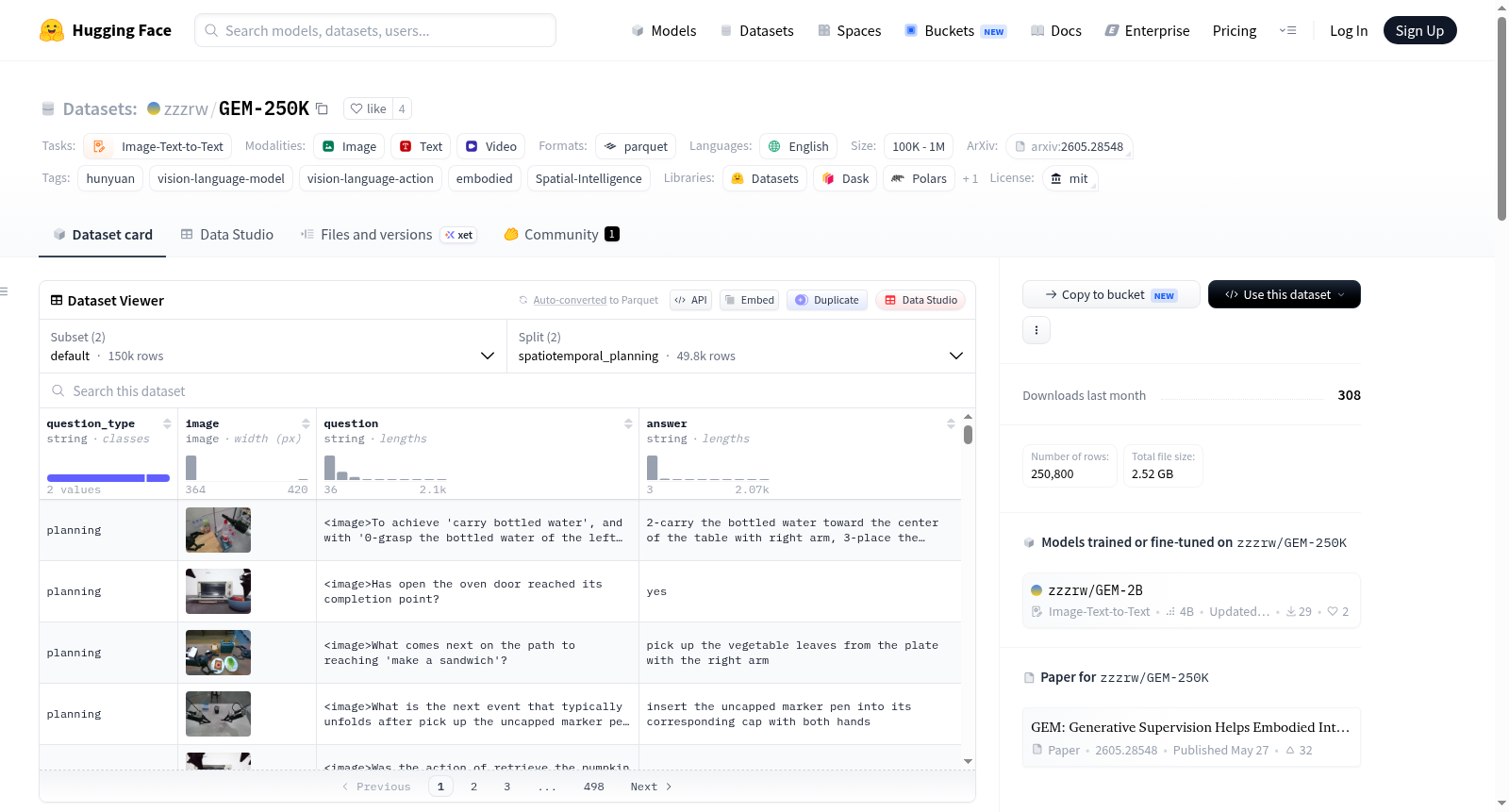
Task: Open Data Studio from viewer header
Action: coord(920,300)
